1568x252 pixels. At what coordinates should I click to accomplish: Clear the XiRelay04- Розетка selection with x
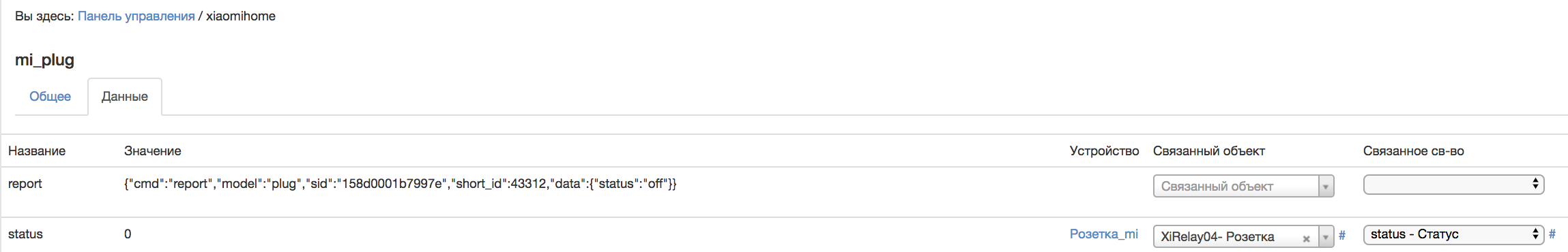tap(1306, 239)
